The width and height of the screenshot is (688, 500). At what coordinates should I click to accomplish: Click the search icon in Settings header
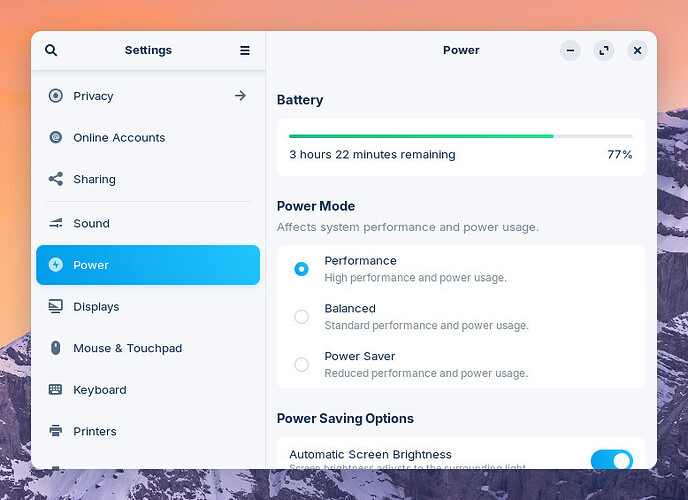(51, 50)
